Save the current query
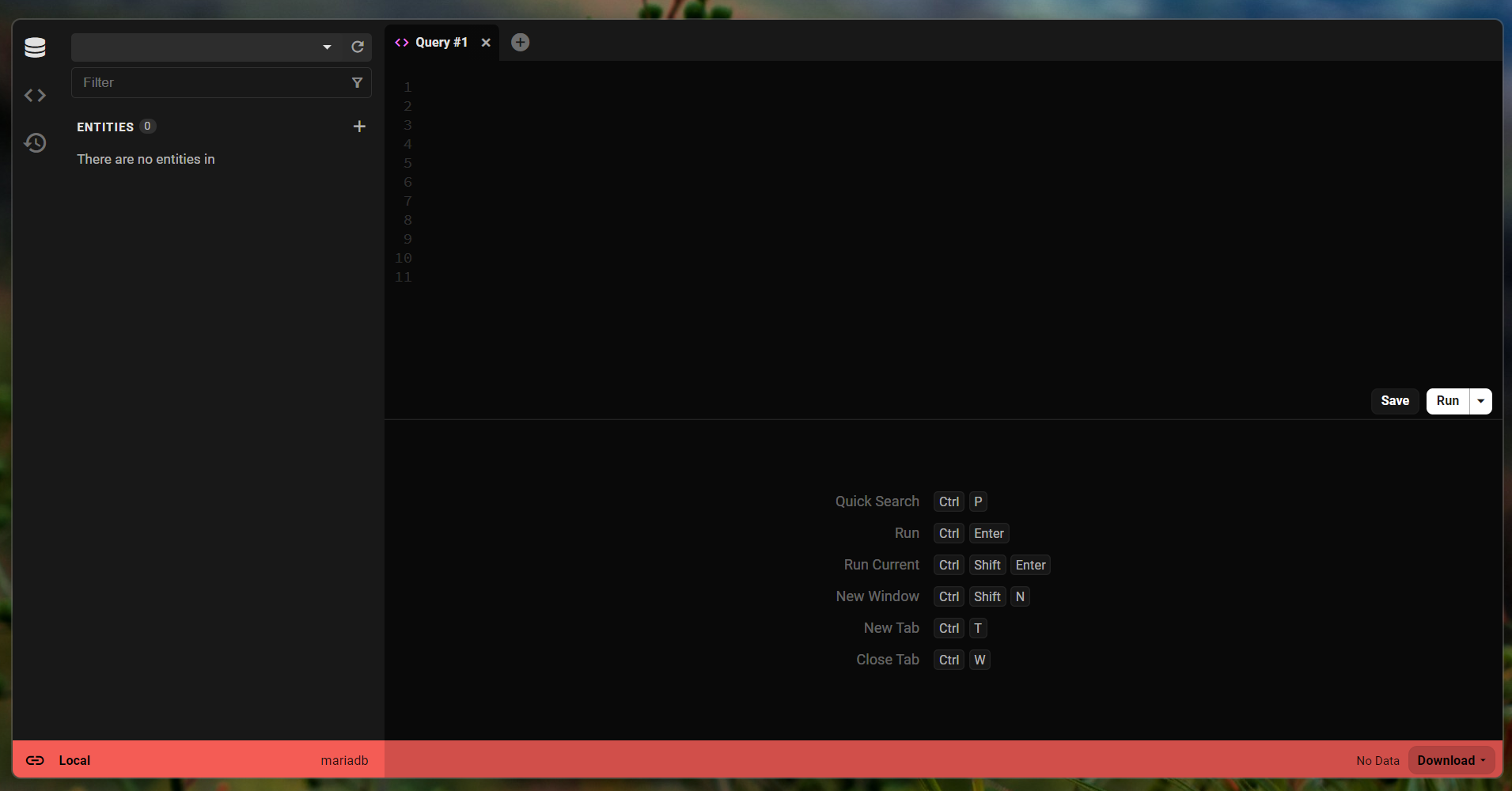Image resolution: width=1512 pixels, height=791 pixels. [1395, 401]
